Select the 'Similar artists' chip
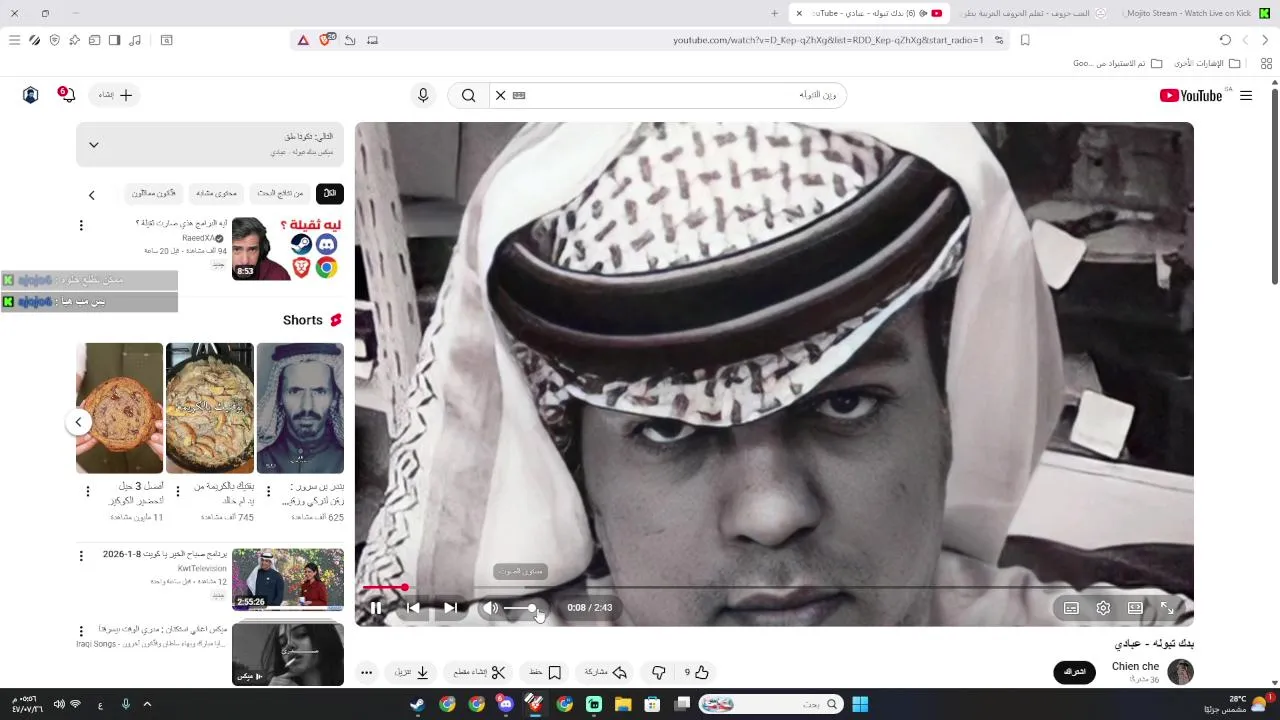 153,193
